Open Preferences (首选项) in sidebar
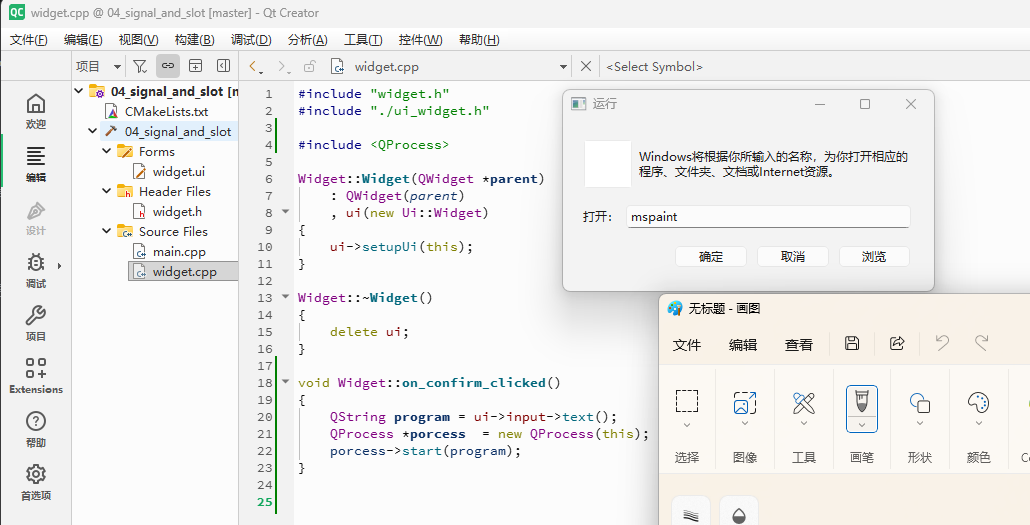 click(35, 482)
